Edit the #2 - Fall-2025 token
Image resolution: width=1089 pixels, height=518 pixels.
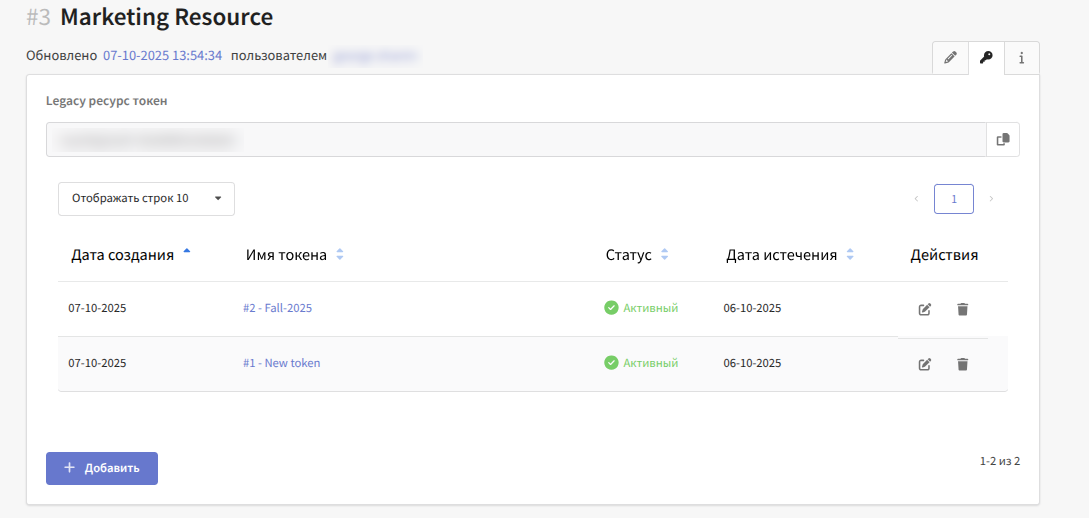click(925, 309)
